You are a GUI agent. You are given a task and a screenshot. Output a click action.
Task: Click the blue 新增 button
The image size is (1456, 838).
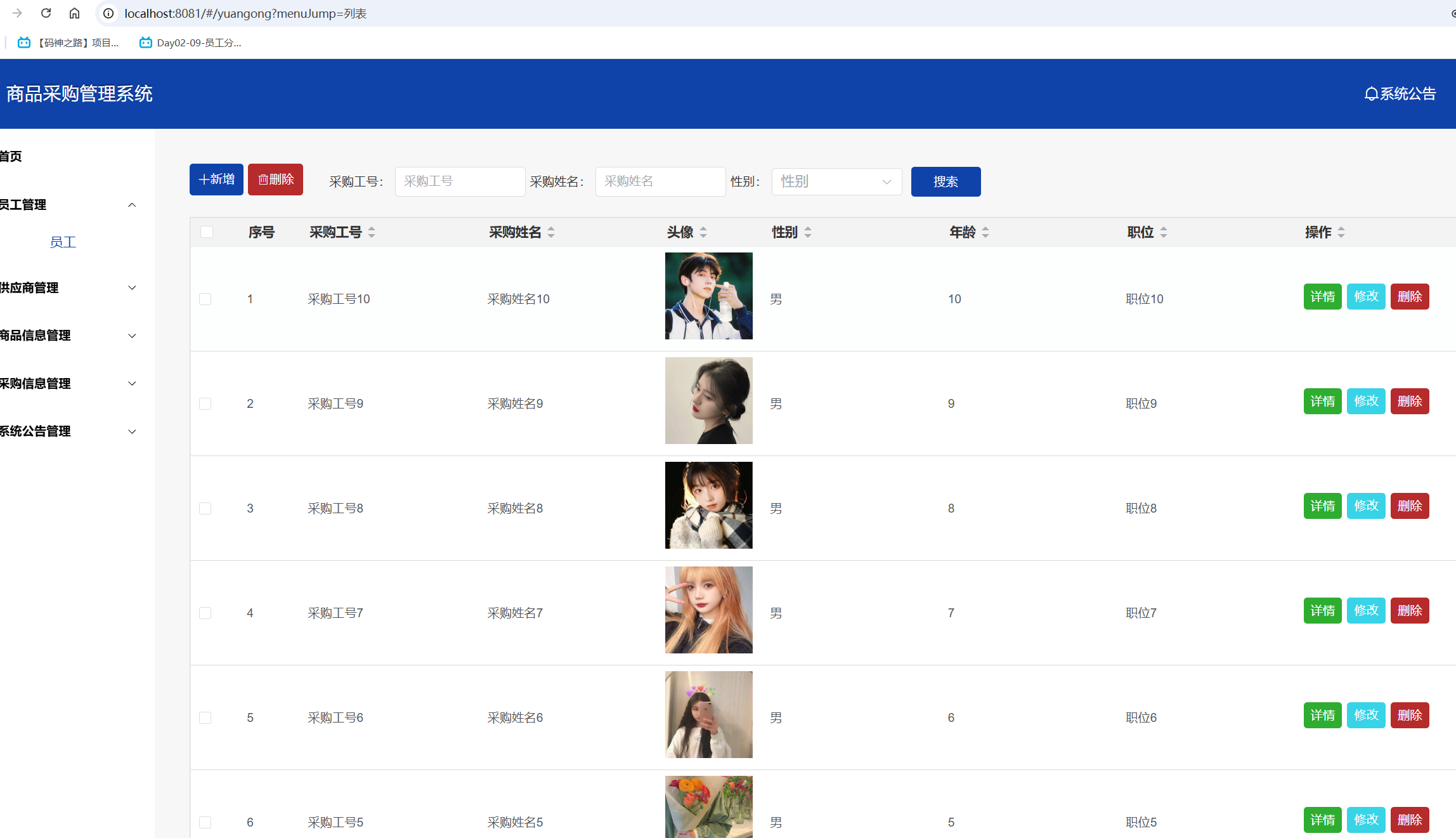coord(216,180)
